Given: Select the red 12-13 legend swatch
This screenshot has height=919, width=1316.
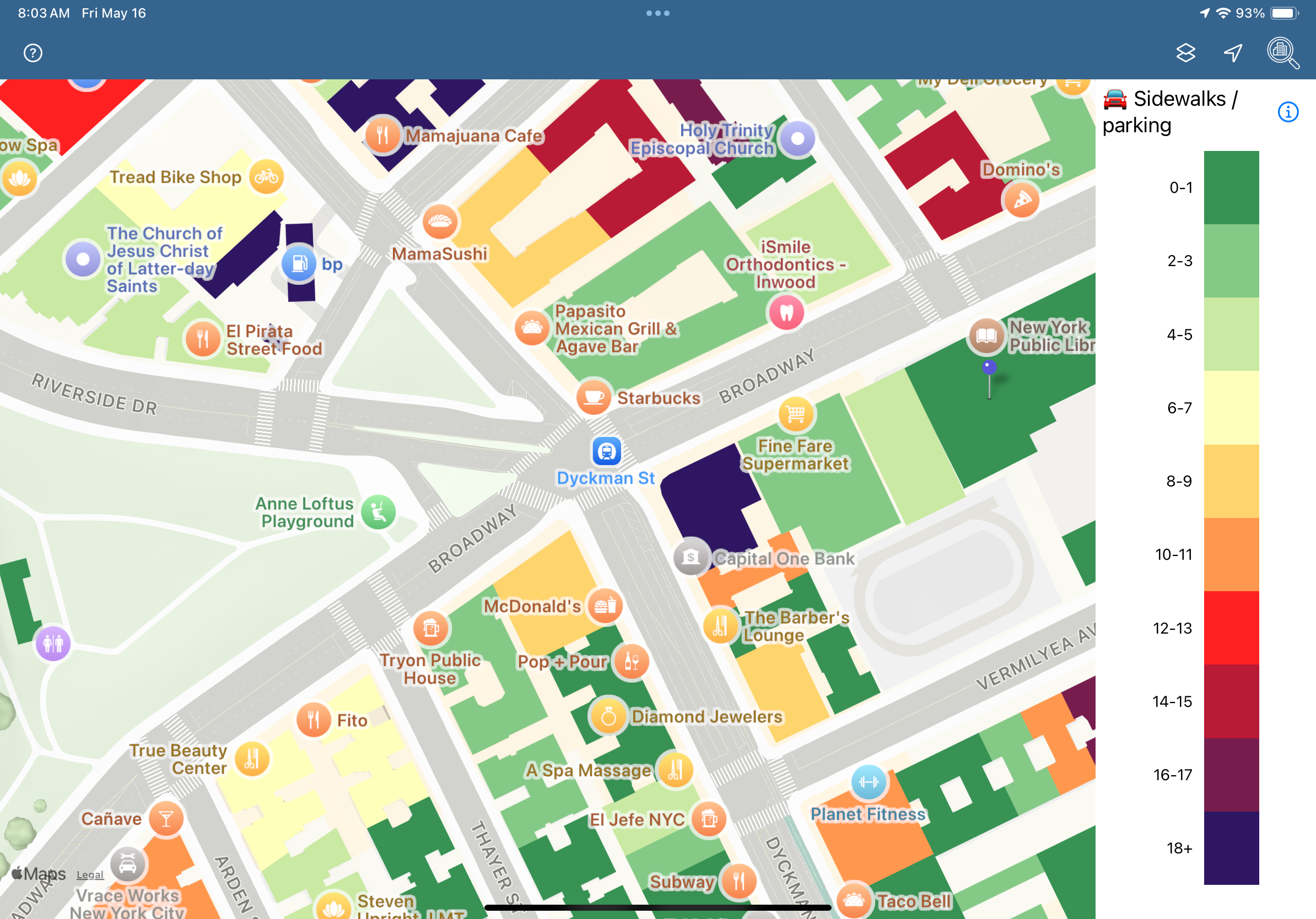Looking at the screenshot, I should [x=1231, y=628].
